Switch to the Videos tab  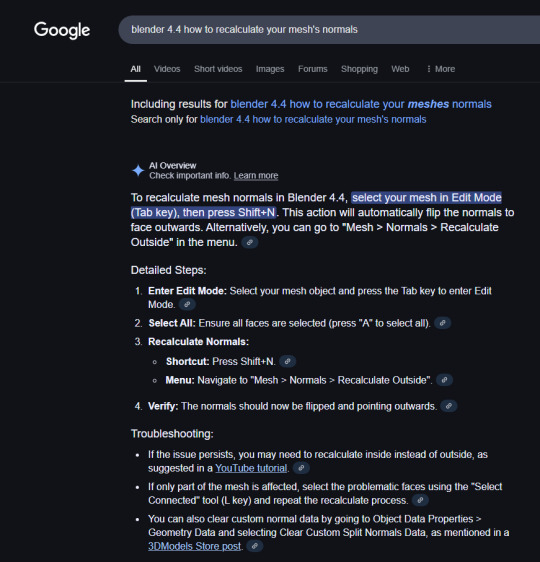pyautogui.click(x=167, y=69)
